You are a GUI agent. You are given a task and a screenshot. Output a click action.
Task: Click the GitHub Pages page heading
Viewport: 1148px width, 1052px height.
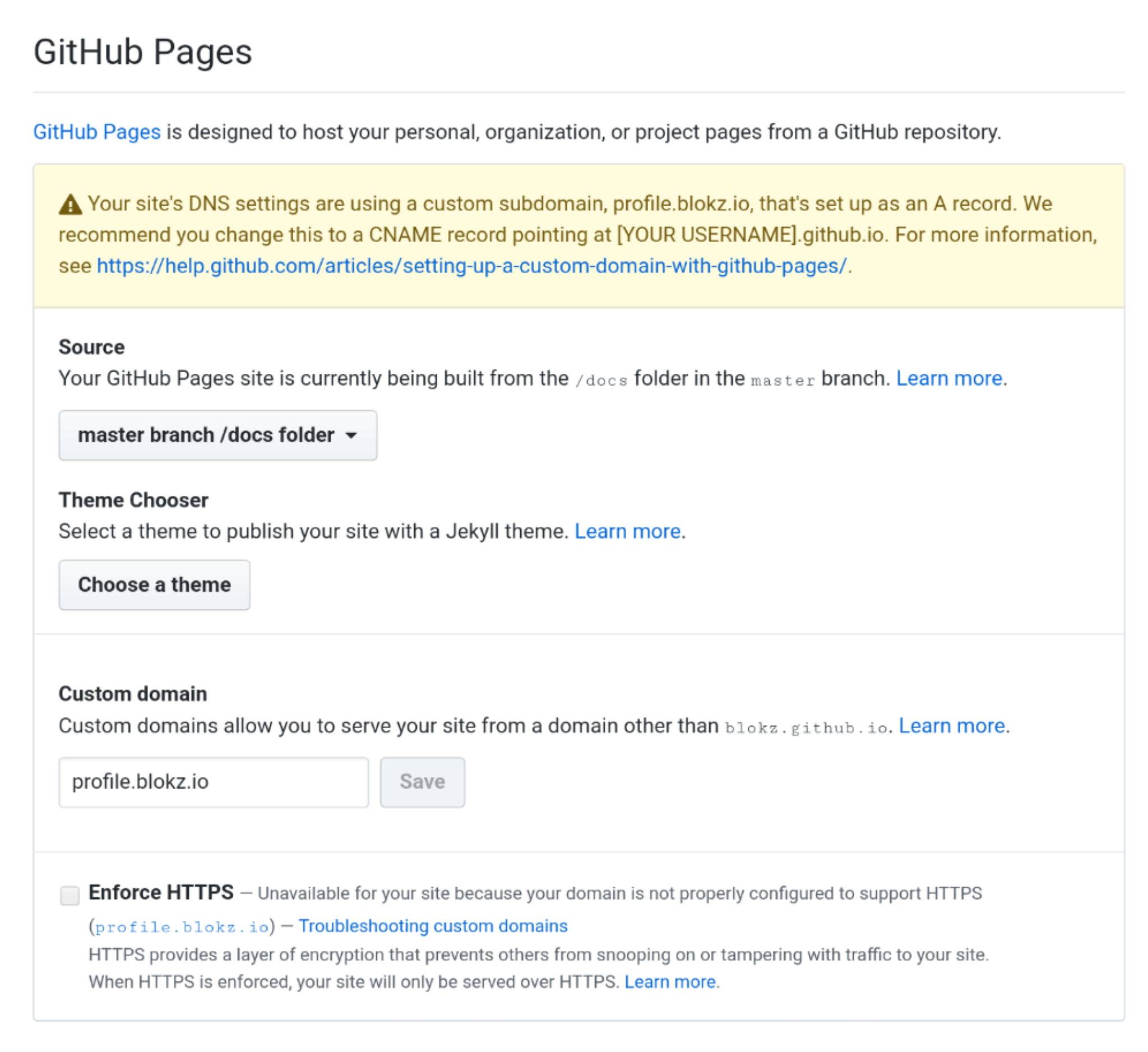[x=143, y=52]
